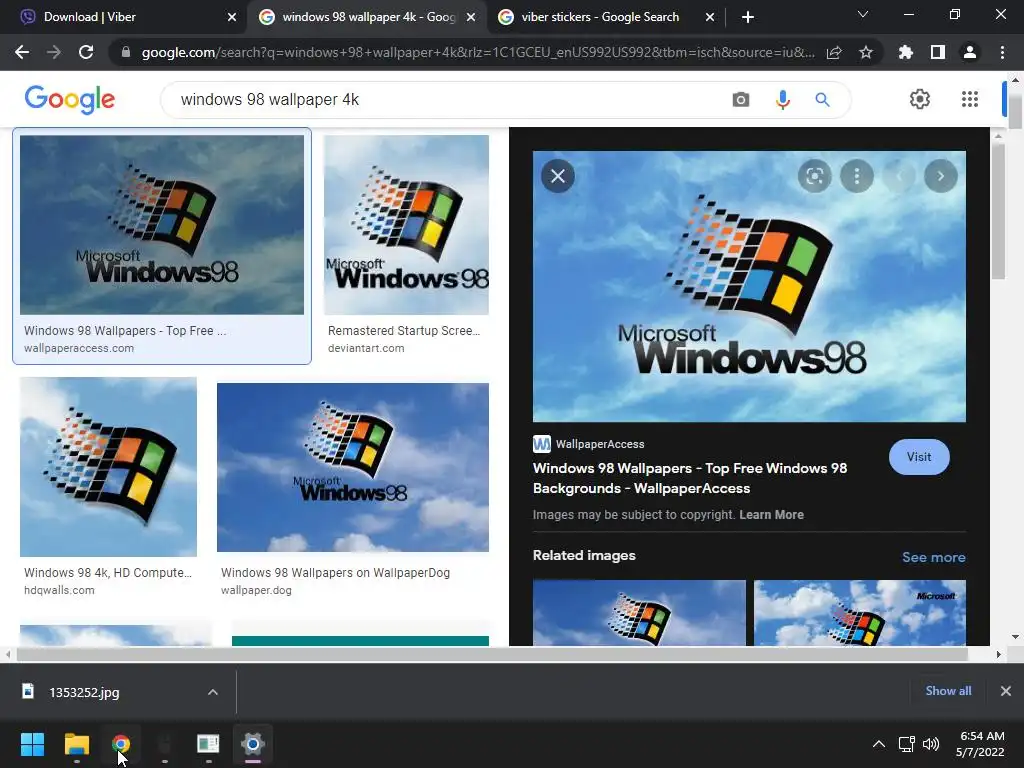Open Google apps grid
Viewport: 1024px width, 768px height.
pyautogui.click(x=970, y=99)
